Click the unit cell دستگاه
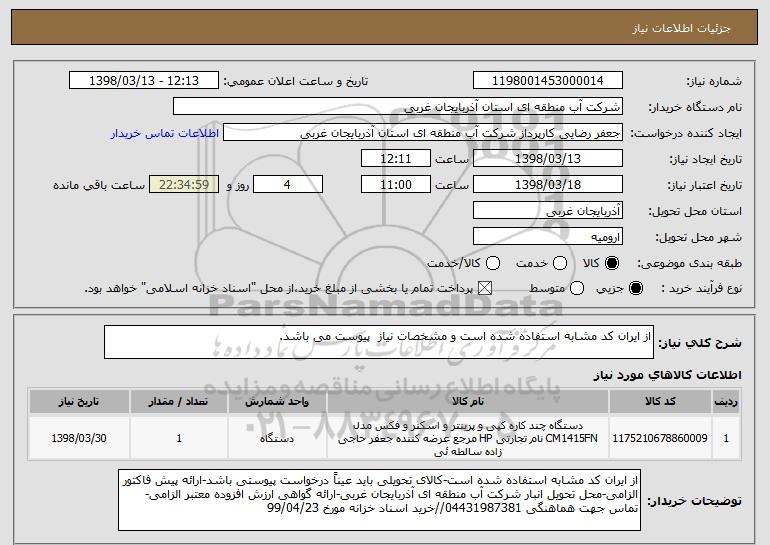This screenshot has width=770, height=545. (x=277, y=438)
